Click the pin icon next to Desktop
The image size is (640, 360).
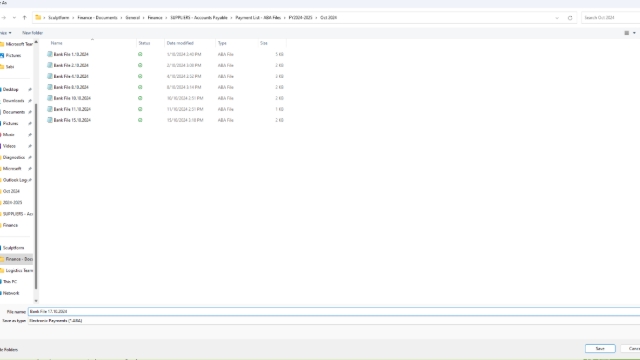point(30,89)
